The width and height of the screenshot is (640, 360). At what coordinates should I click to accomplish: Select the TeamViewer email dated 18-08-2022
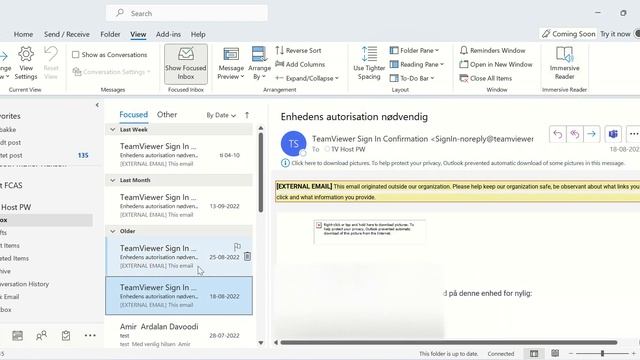(x=179, y=296)
